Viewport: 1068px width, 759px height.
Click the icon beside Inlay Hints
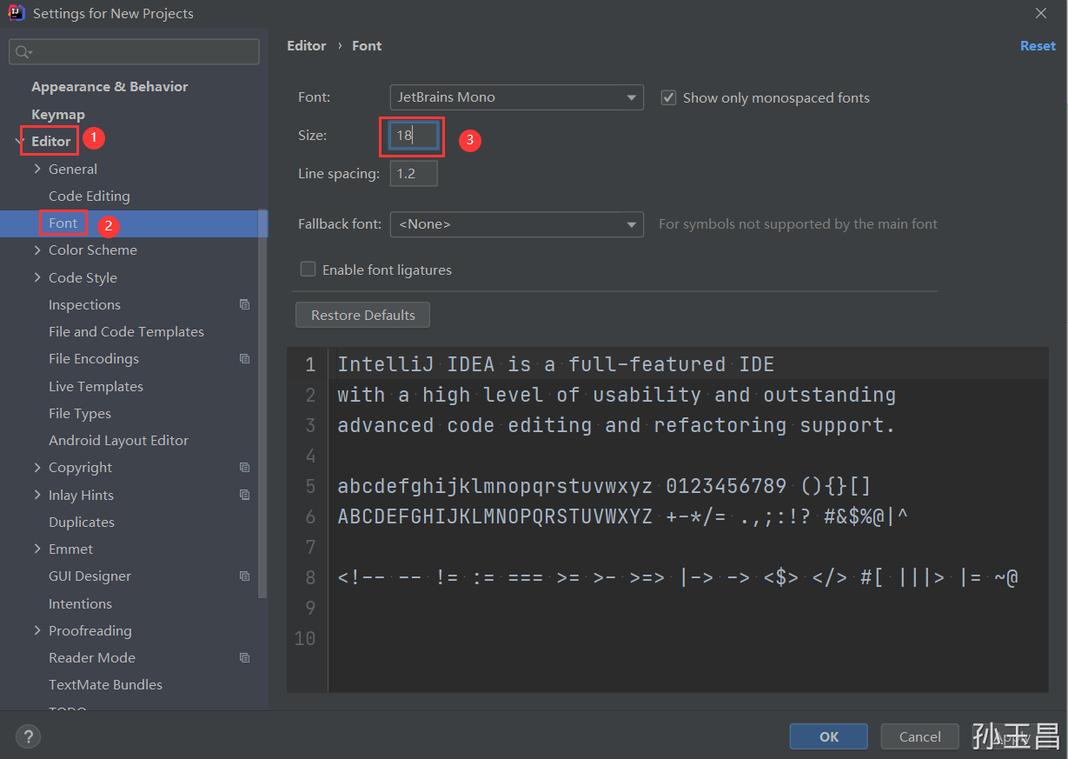(x=244, y=494)
